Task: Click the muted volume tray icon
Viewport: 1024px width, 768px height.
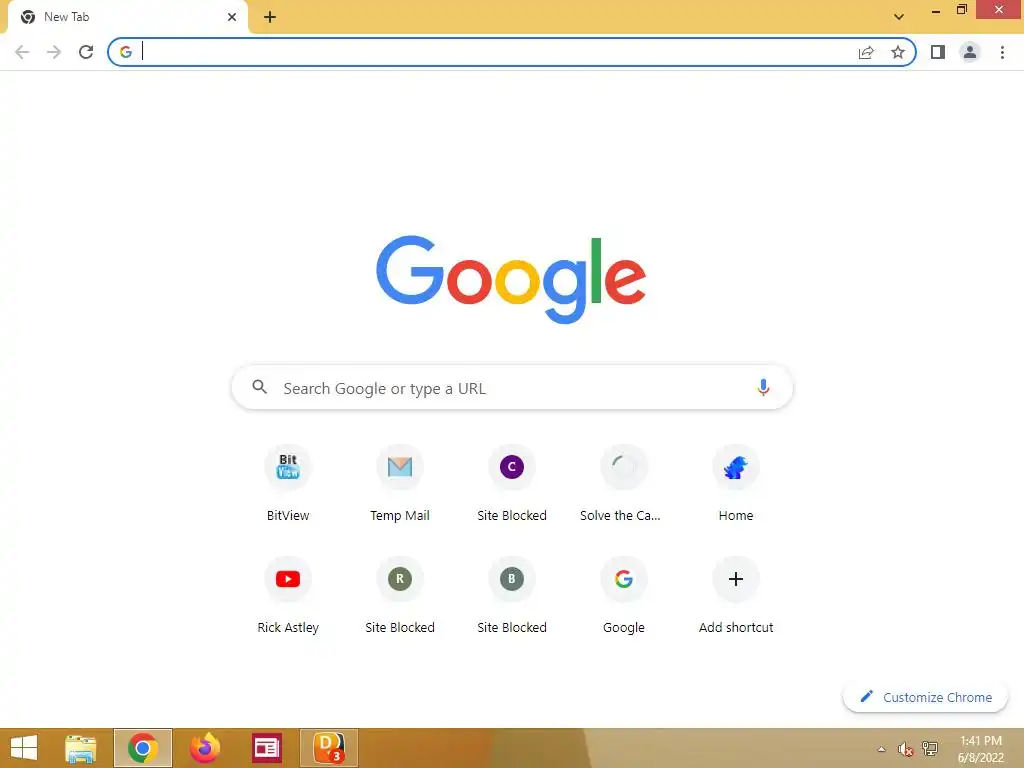Action: pos(905,749)
